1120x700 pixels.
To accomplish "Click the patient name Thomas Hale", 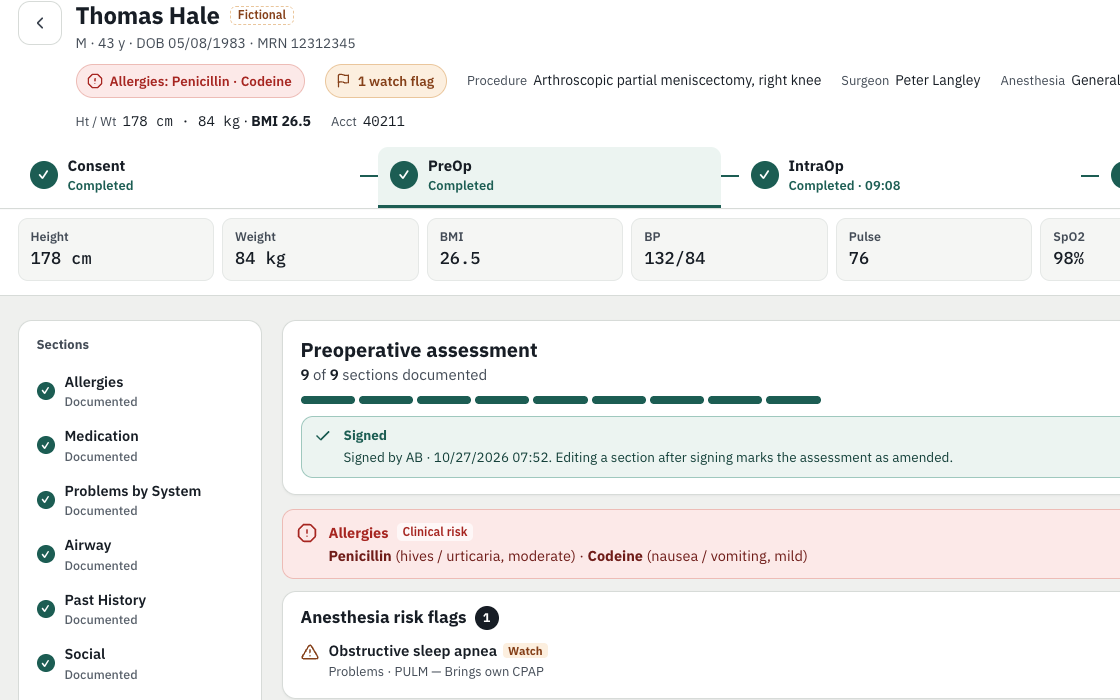I will (147, 16).
